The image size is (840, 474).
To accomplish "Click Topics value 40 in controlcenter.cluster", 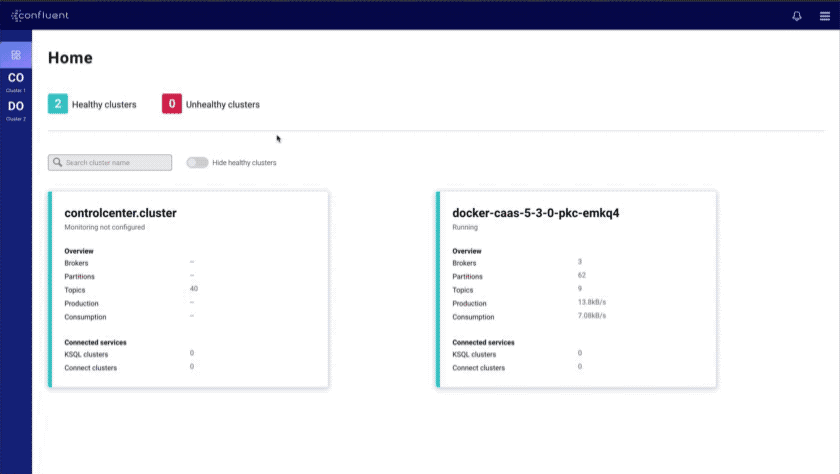I will tap(194, 289).
